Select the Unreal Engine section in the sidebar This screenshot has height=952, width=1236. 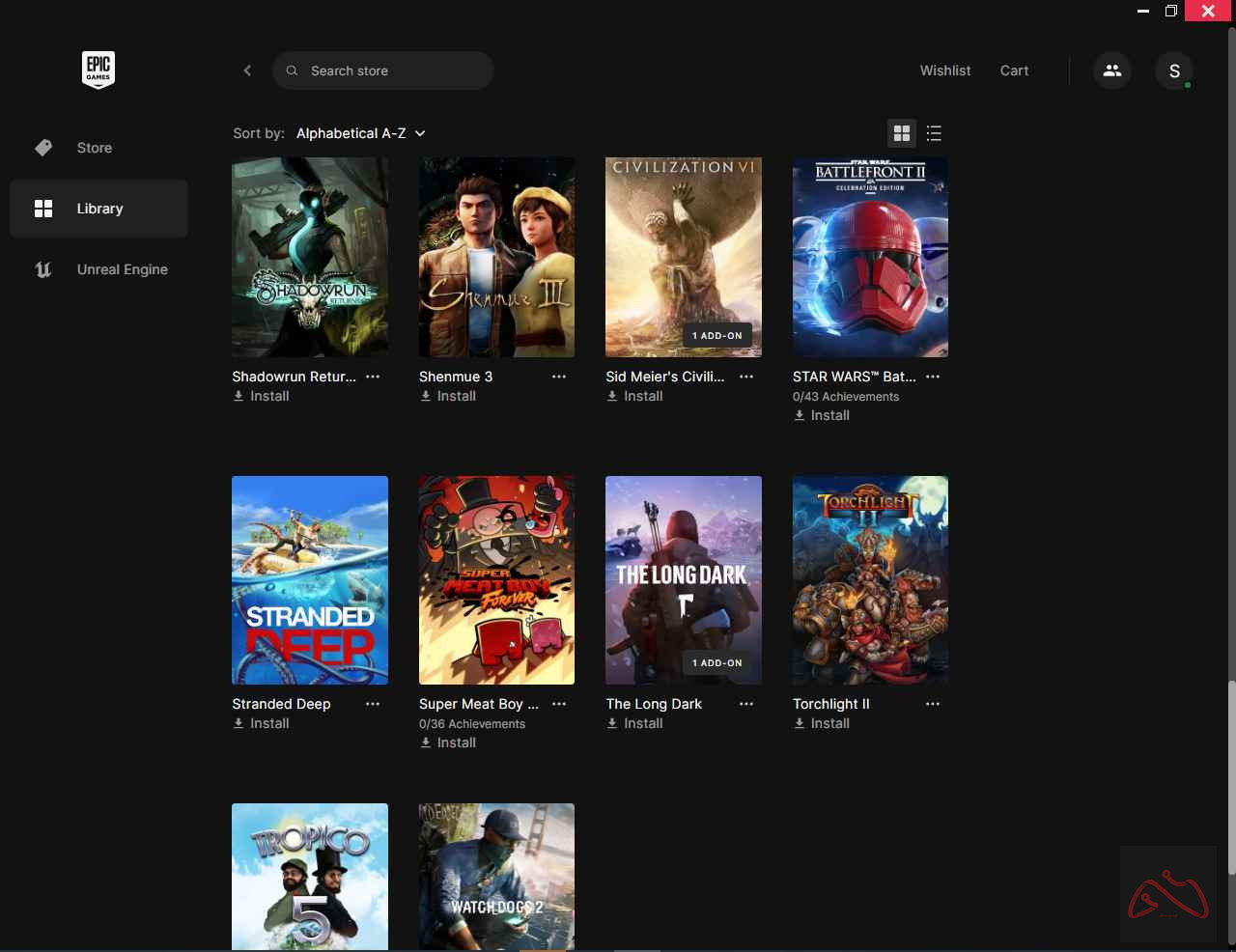coord(122,269)
